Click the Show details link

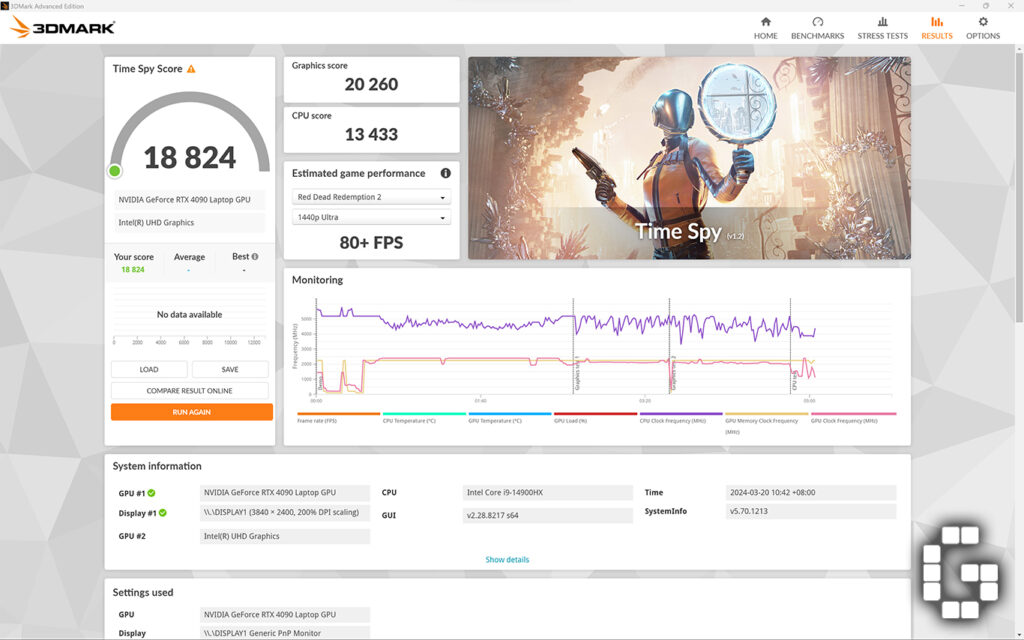tap(507, 560)
